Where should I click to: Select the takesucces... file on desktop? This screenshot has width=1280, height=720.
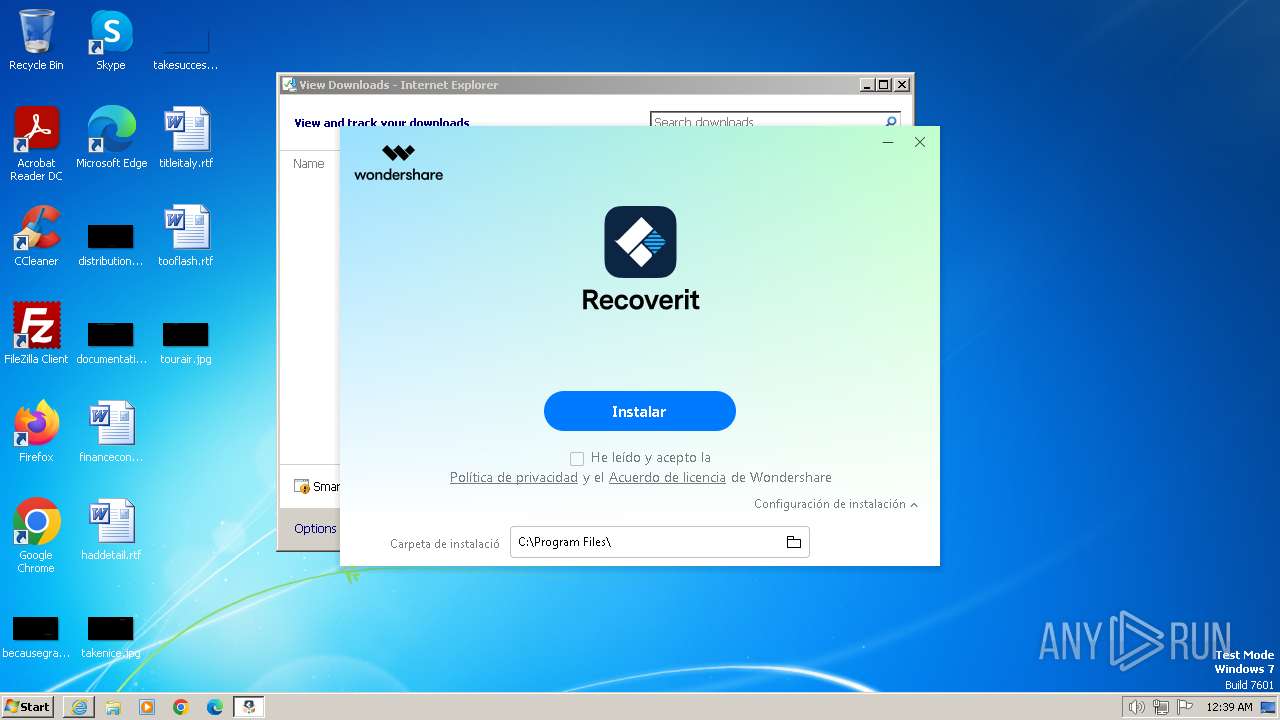186,50
